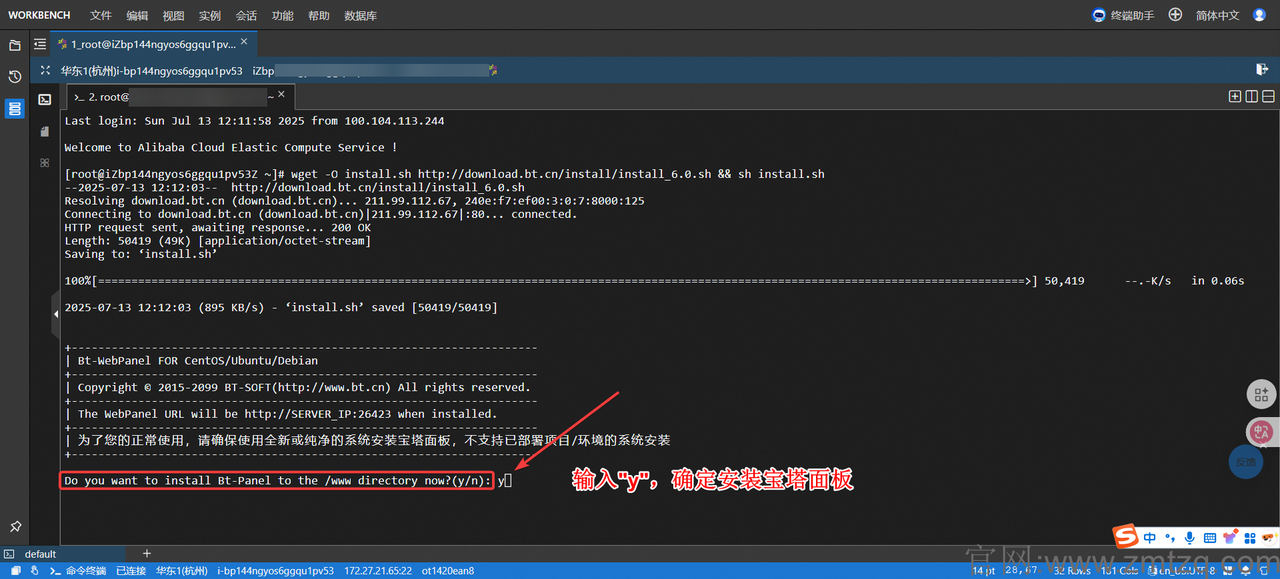Click the pin icon in left sidebar
The height and width of the screenshot is (579, 1280).
pyautogui.click(x=15, y=526)
